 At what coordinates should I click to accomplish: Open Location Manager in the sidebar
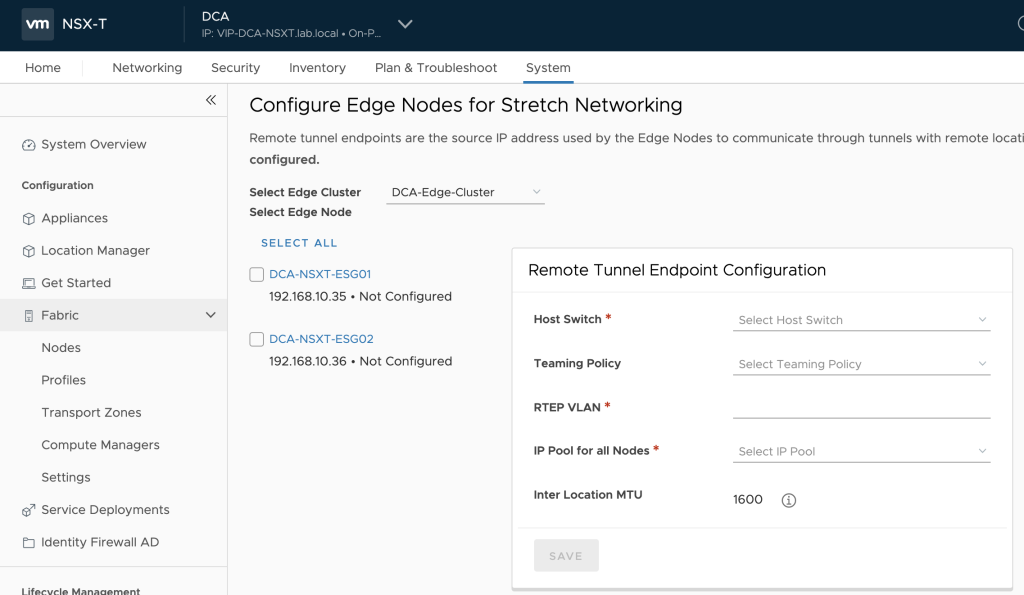tap(95, 251)
